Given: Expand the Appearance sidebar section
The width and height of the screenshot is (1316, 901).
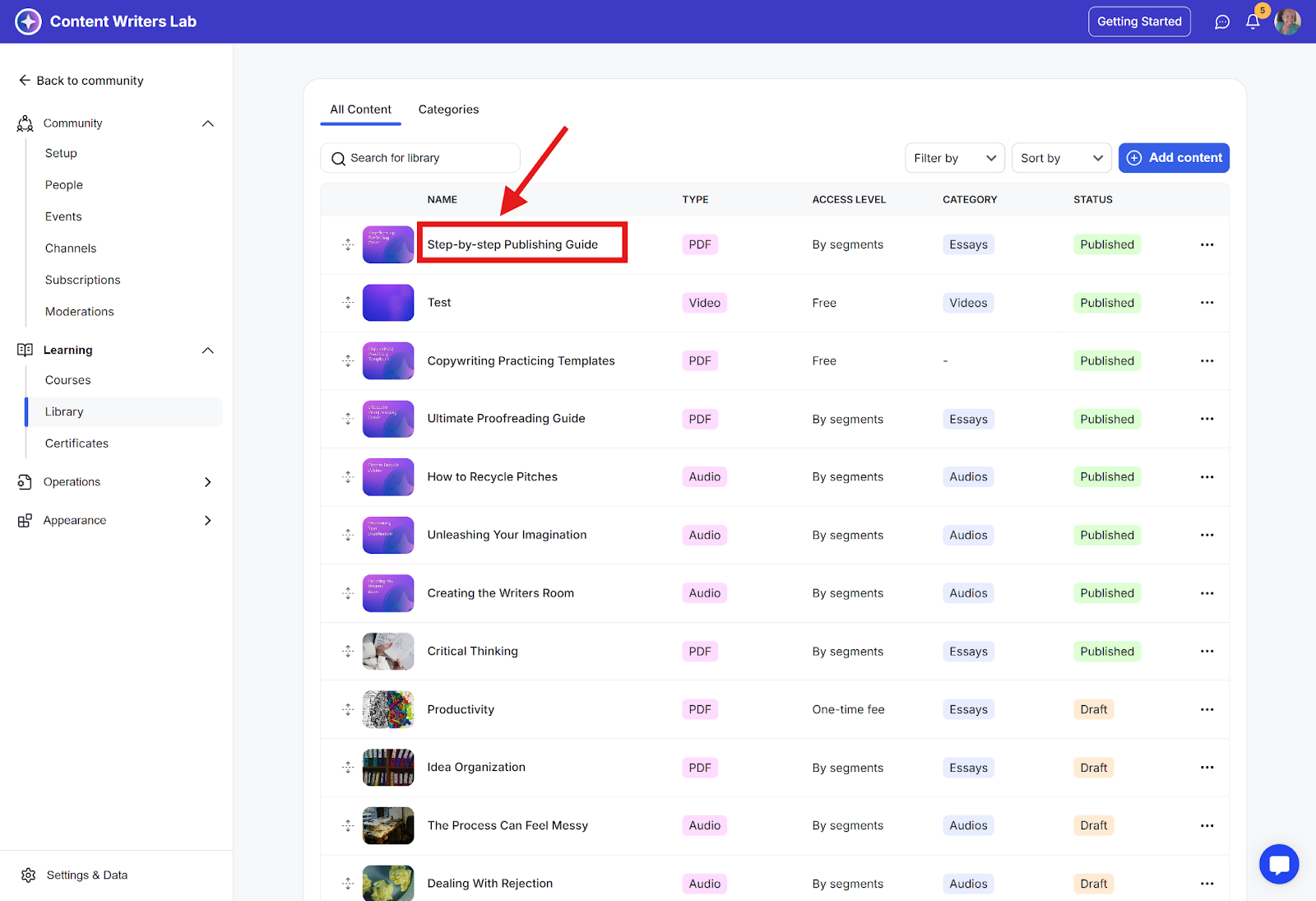Looking at the screenshot, I should tap(208, 521).
